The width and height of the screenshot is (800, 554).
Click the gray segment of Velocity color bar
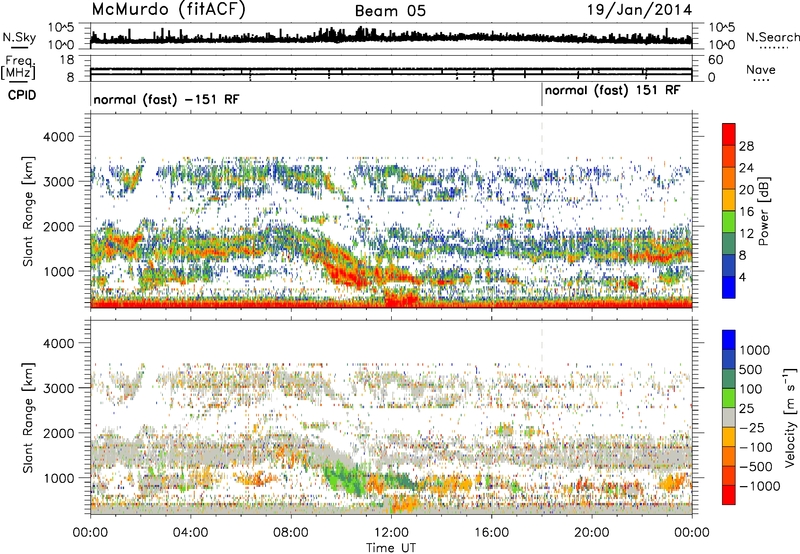click(729, 417)
